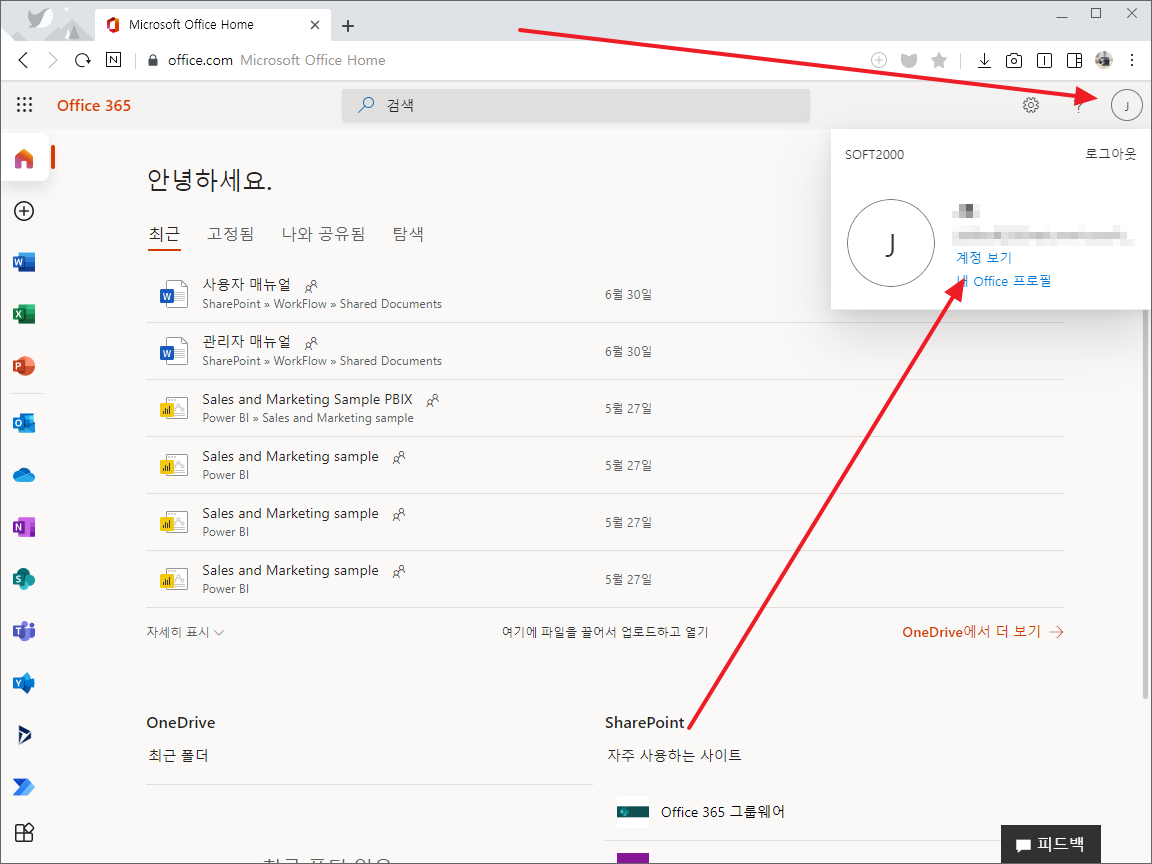Screen dimensions: 1152x864
Task: Open the app launcher waffle icon
Action: click(24, 105)
